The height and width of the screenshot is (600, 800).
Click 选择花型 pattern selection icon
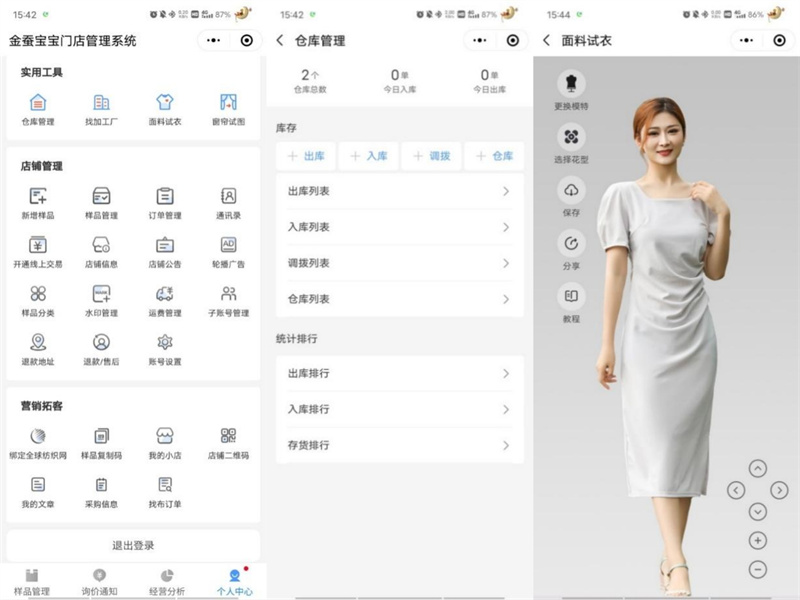(x=571, y=137)
